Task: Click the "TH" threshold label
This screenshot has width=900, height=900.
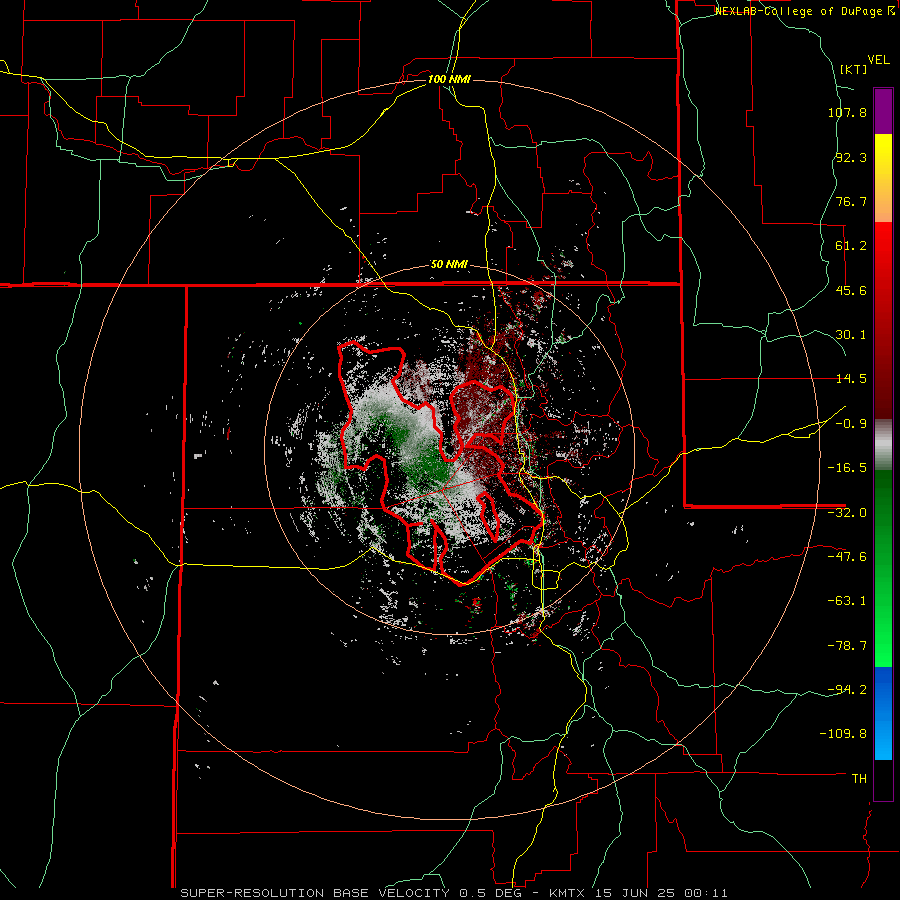Action: tap(859, 779)
